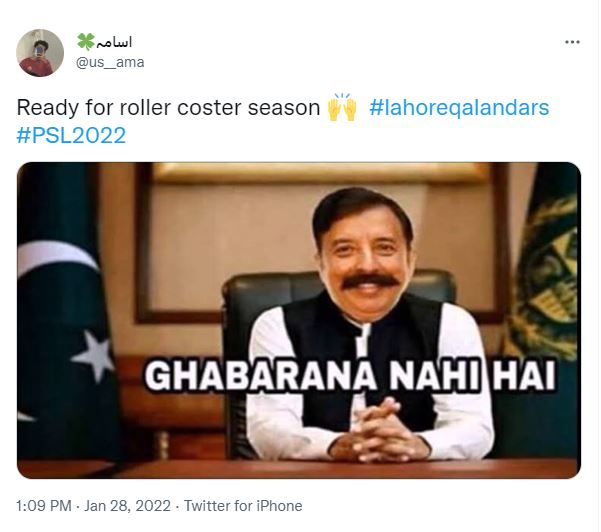Click the @us__ama handle
Viewport: 601px width, 532px height.
pyautogui.click(x=110, y=62)
